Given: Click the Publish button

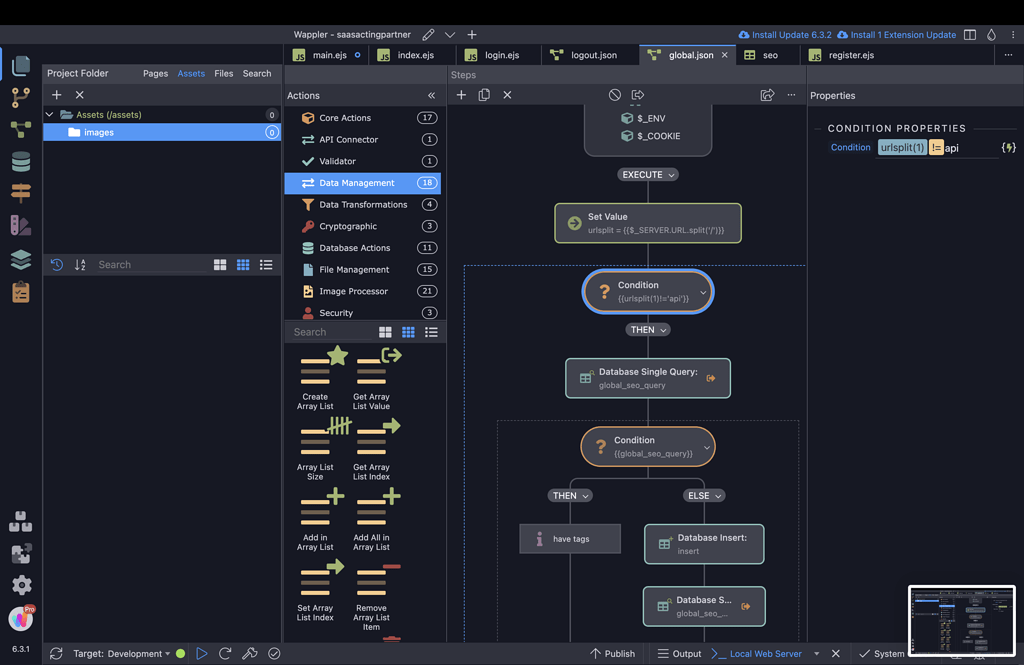Looking at the screenshot, I should tap(612, 653).
